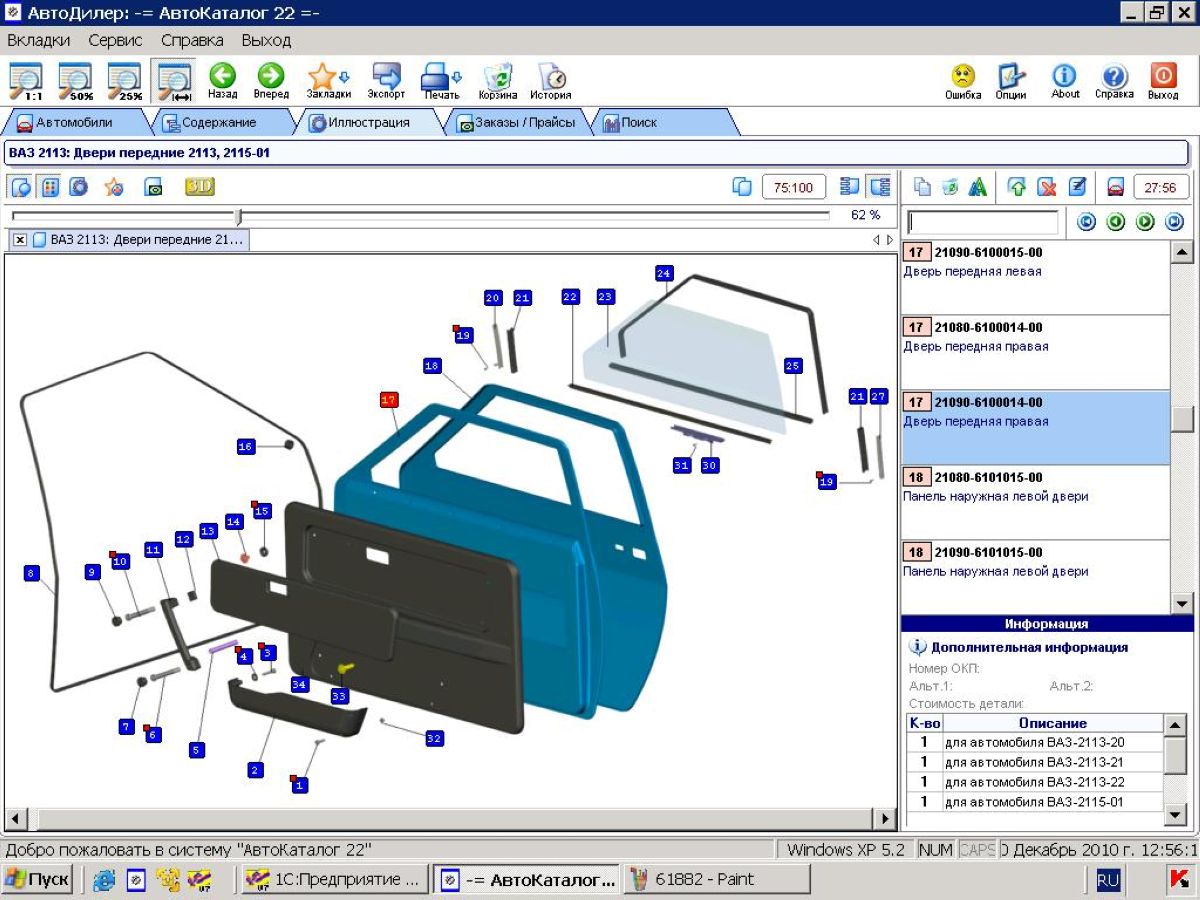Image resolution: width=1200 pixels, height=900 pixels.
Task: Click illustration horizontal scrollbar right arrow
Action: click(x=885, y=819)
